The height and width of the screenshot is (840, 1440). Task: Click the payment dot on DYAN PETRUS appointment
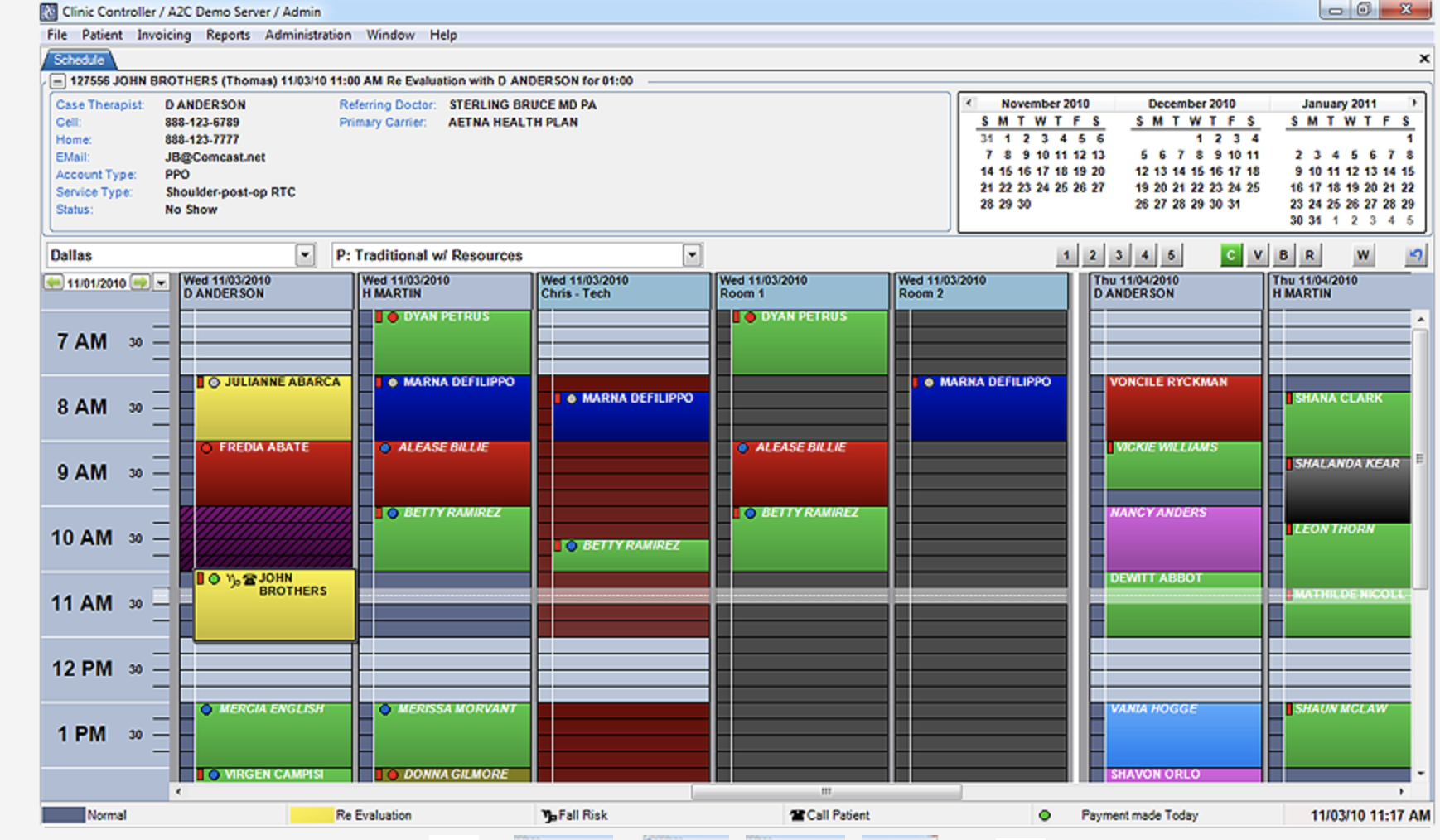[393, 317]
